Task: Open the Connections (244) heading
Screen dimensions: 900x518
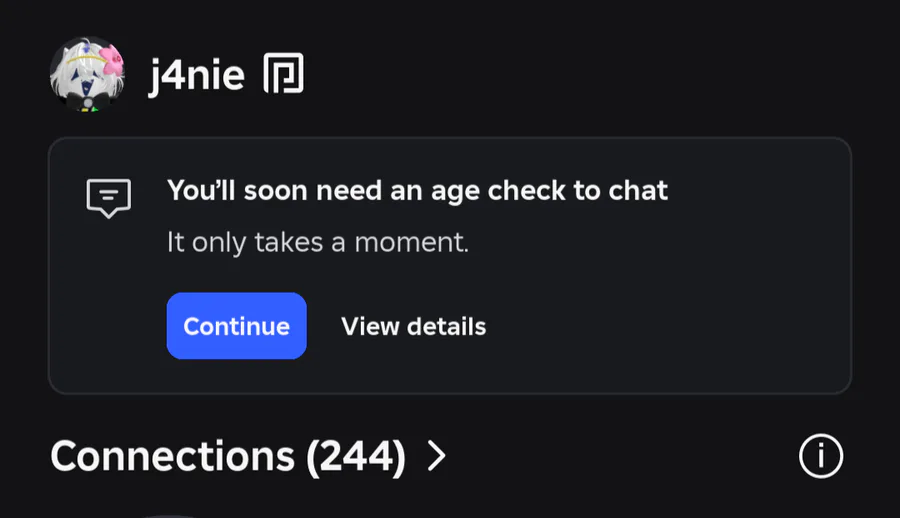Action: (228, 457)
